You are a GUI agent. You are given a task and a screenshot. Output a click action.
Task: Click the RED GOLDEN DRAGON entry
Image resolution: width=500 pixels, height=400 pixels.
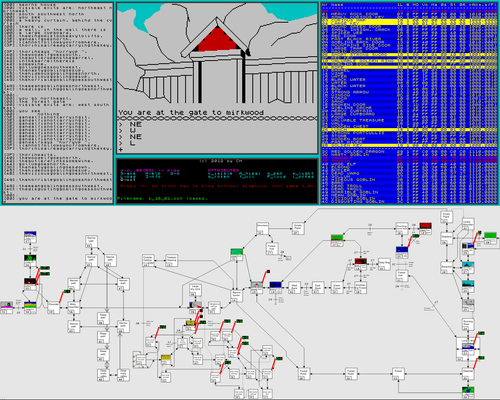pos(410,152)
